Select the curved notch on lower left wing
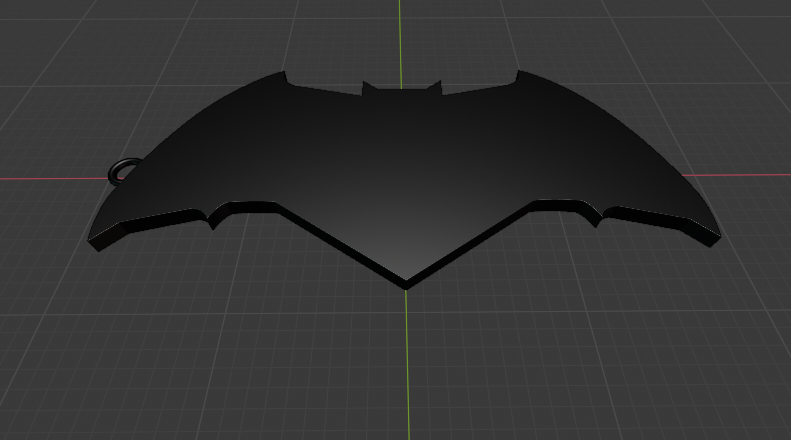Viewport: 791px width, 440px height. pos(218,216)
